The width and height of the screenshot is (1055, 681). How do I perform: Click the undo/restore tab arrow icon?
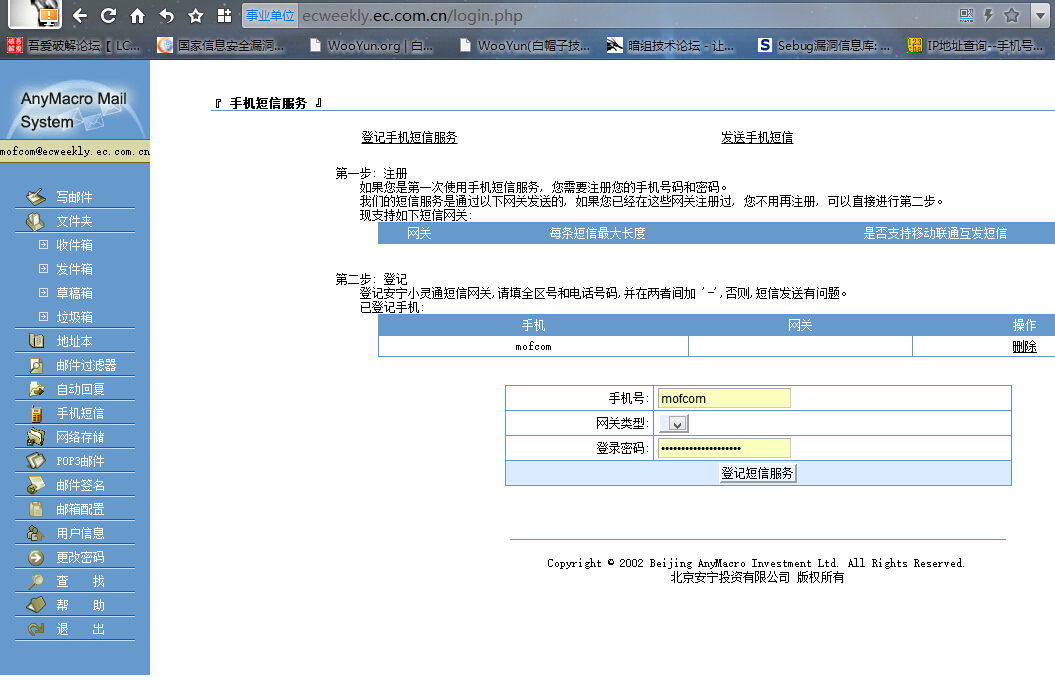[x=166, y=15]
